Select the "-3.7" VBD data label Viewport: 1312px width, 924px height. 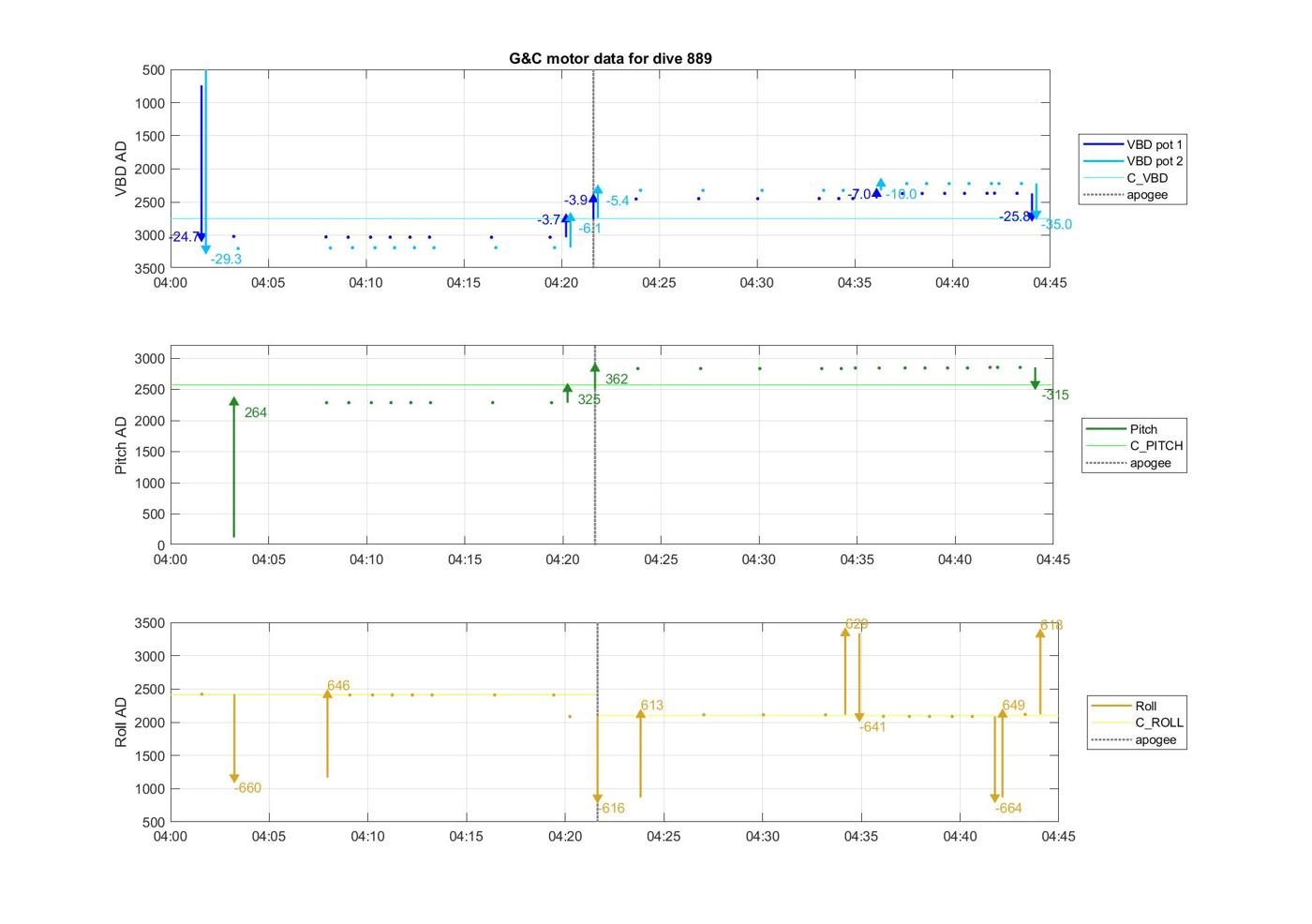550,220
